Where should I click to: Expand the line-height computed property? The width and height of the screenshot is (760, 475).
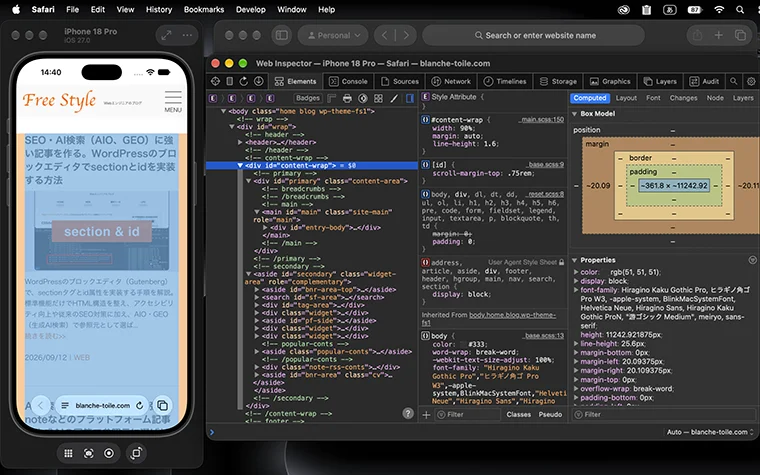(576, 344)
